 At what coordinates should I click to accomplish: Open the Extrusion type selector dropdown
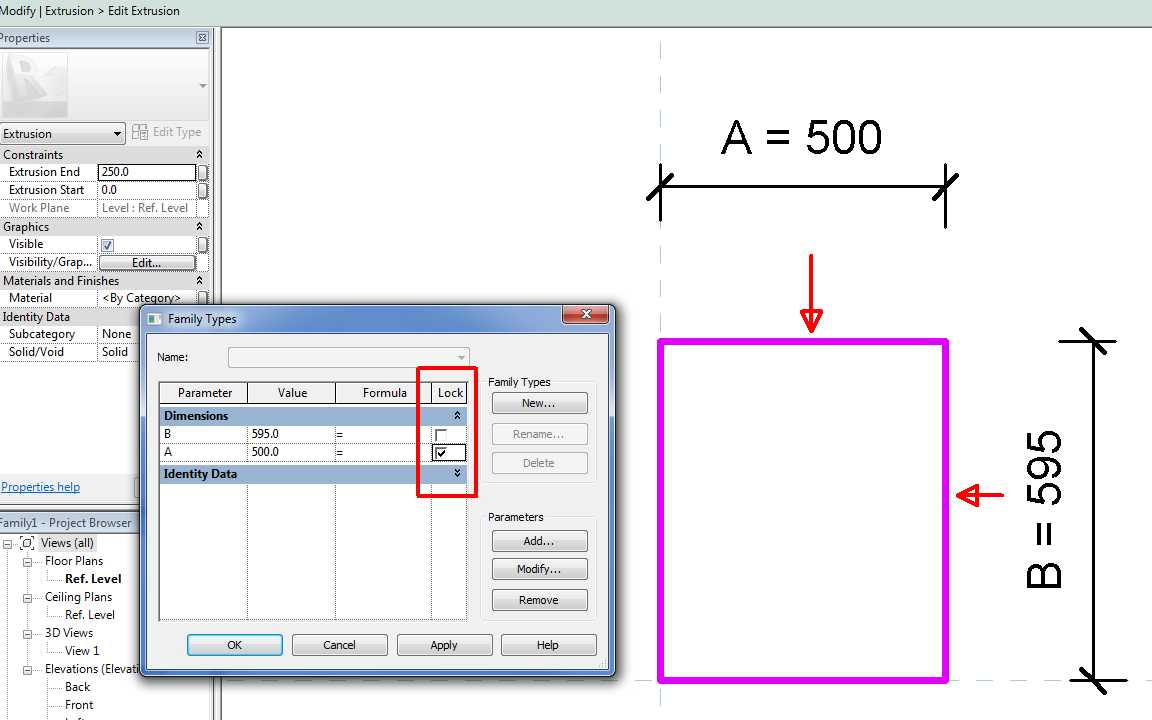[117, 134]
